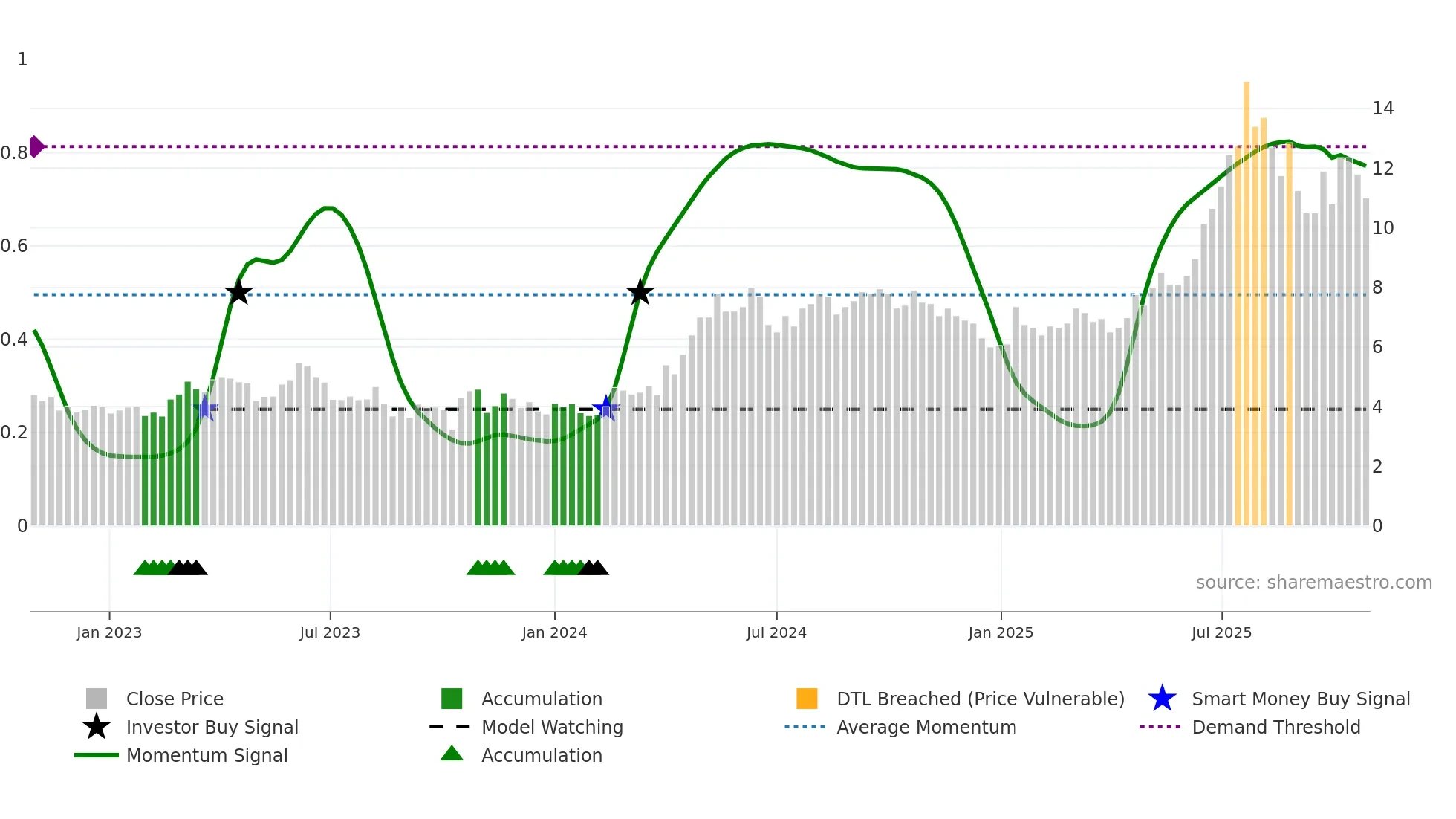Viewport: 1456px width, 819px height.
Task: Click the blue Smart Money star in early 2024
Action: coord(605,408)
